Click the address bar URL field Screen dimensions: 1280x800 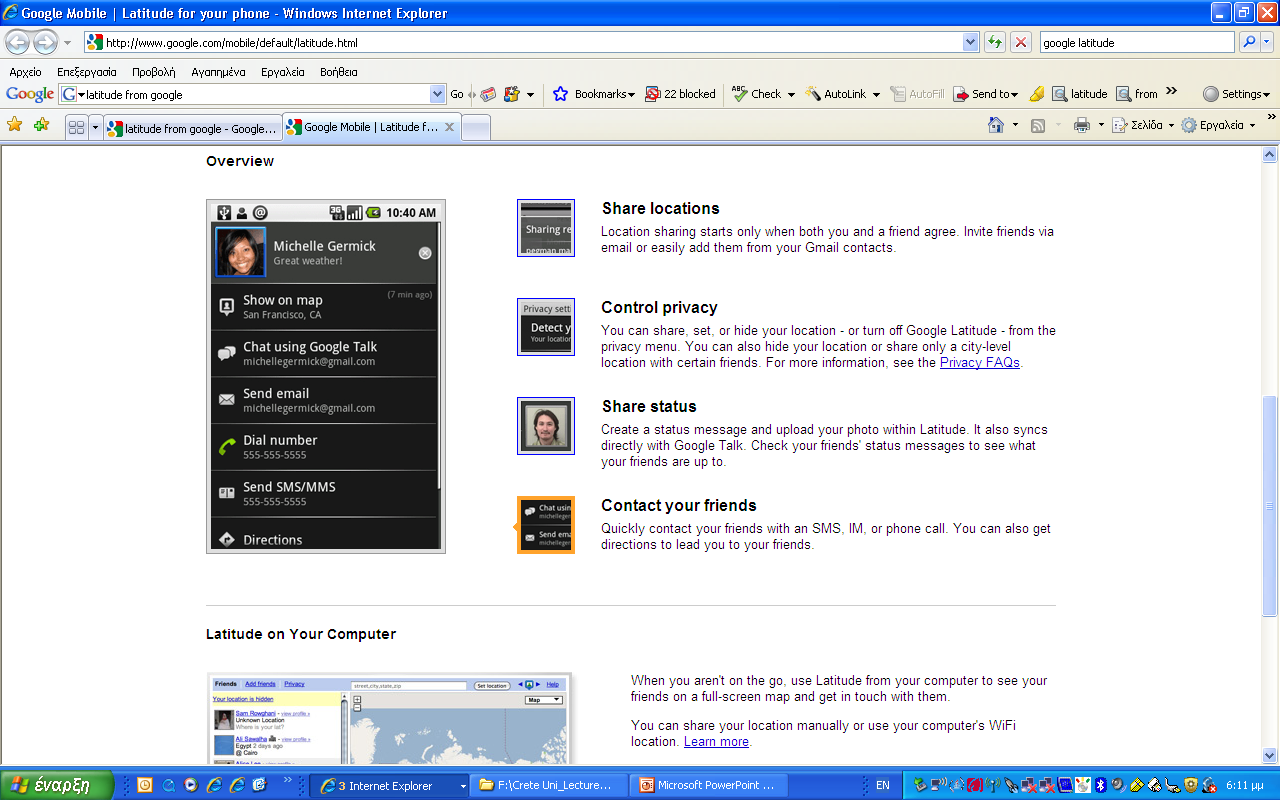tap(522, 42)
